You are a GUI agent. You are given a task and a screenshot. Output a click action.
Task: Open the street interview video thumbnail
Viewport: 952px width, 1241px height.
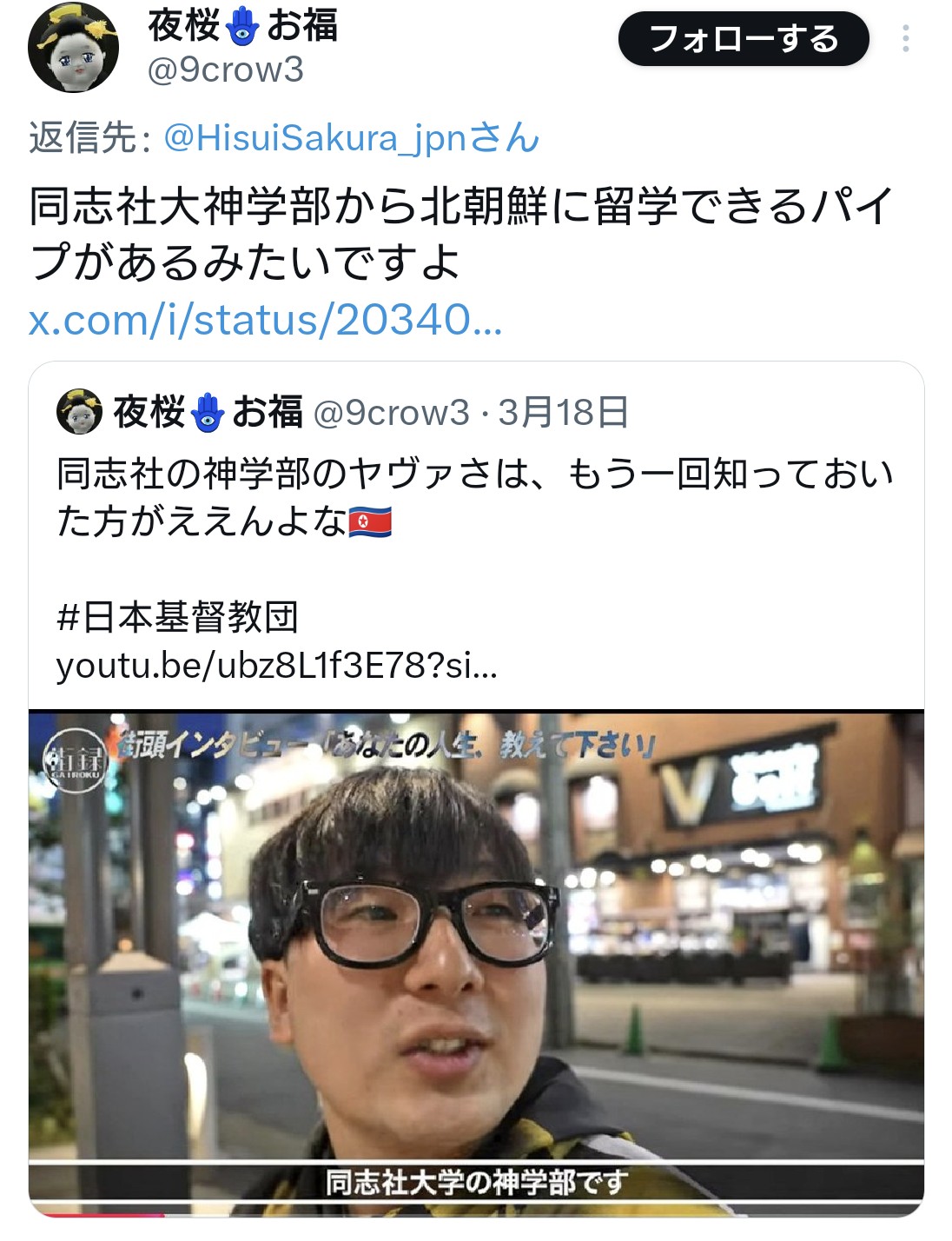(x=476, y=964)
